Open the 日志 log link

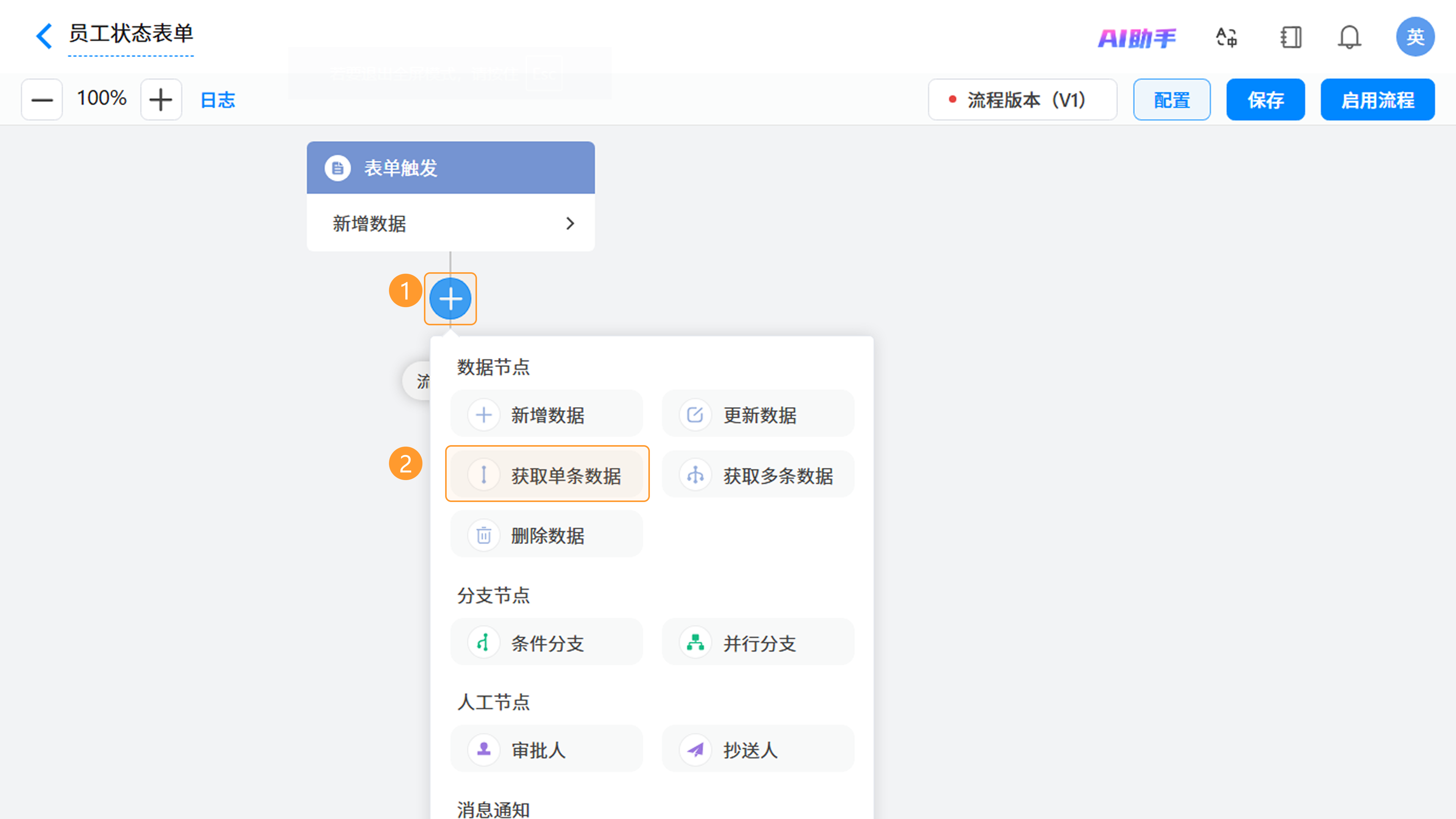click(x=218, y=100)
